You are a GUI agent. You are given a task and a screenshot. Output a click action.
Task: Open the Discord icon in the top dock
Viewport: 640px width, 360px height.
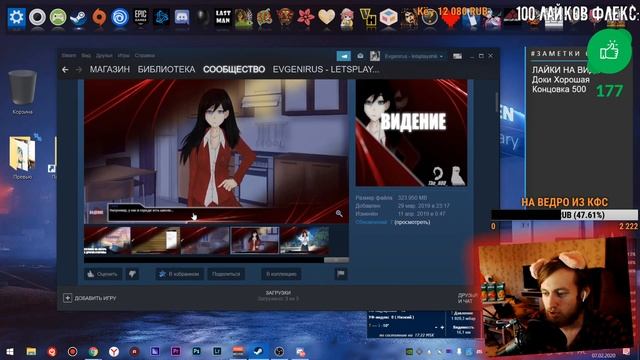click(x=182, y=18)
